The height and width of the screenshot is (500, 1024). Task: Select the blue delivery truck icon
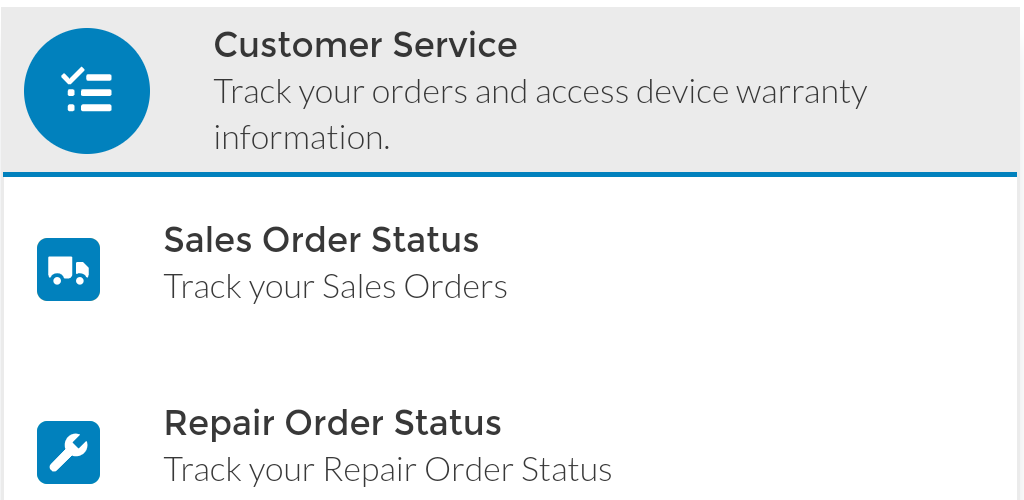pos(69,270)
